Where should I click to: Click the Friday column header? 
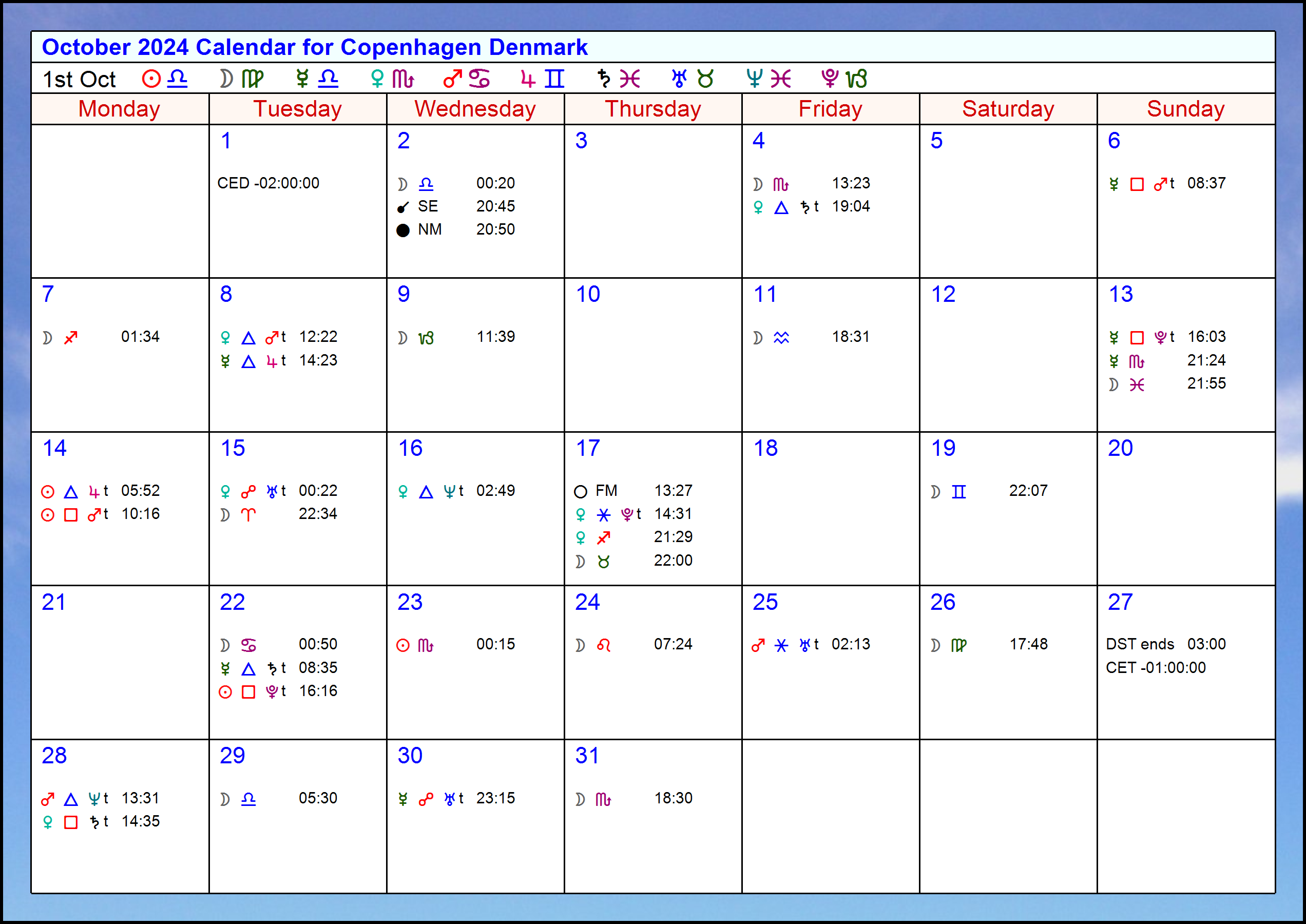(x=830, y=109)
